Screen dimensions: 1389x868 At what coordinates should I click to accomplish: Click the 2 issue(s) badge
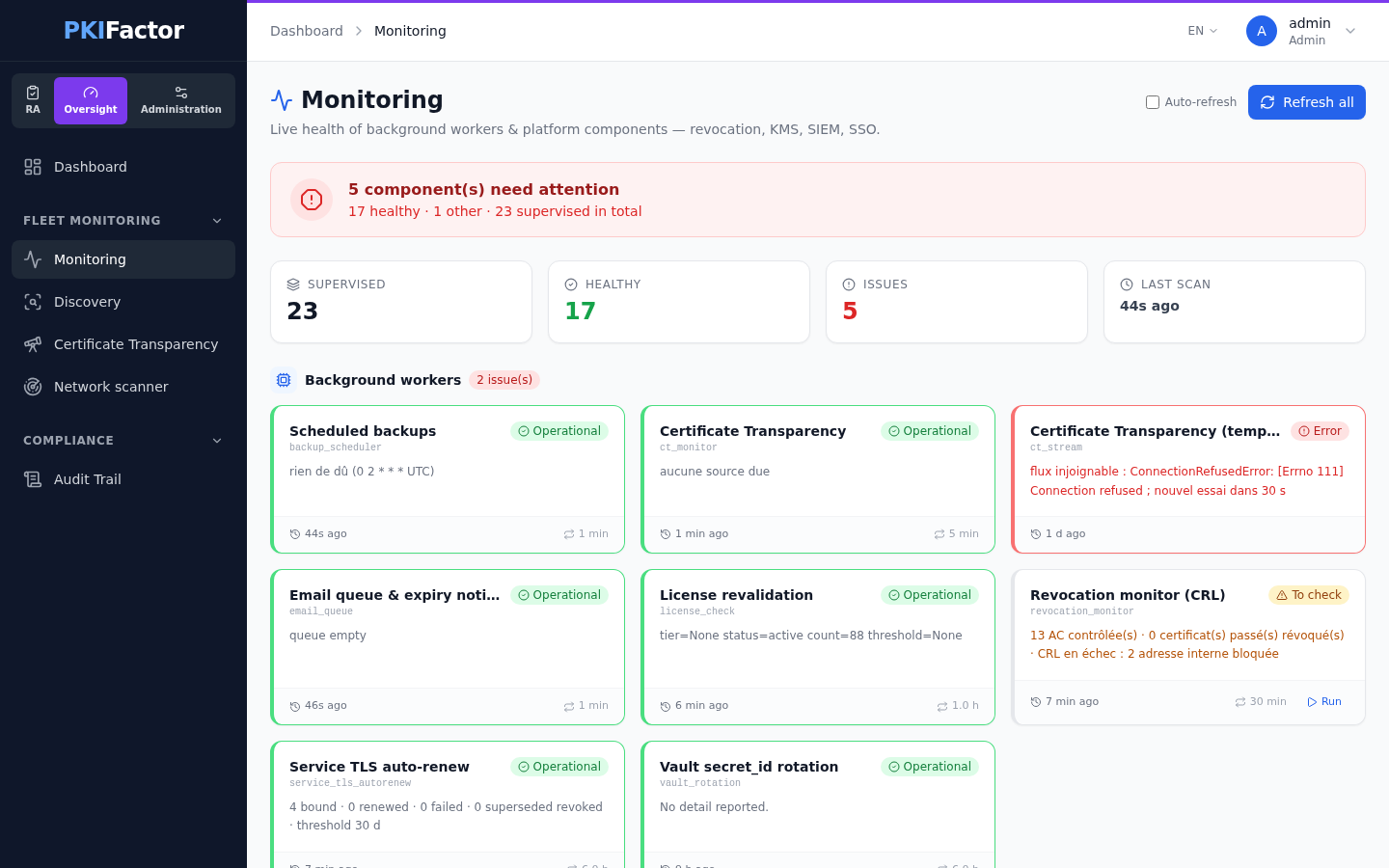(504, 380)
